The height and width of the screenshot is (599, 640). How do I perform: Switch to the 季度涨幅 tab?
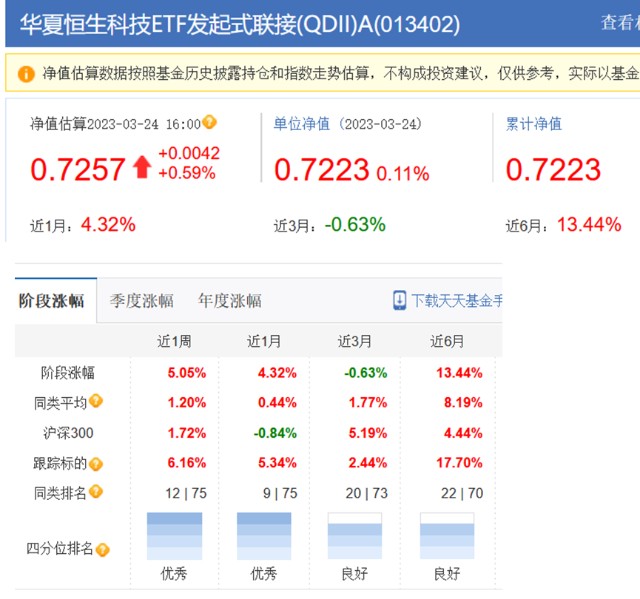(x=141, y=301)
